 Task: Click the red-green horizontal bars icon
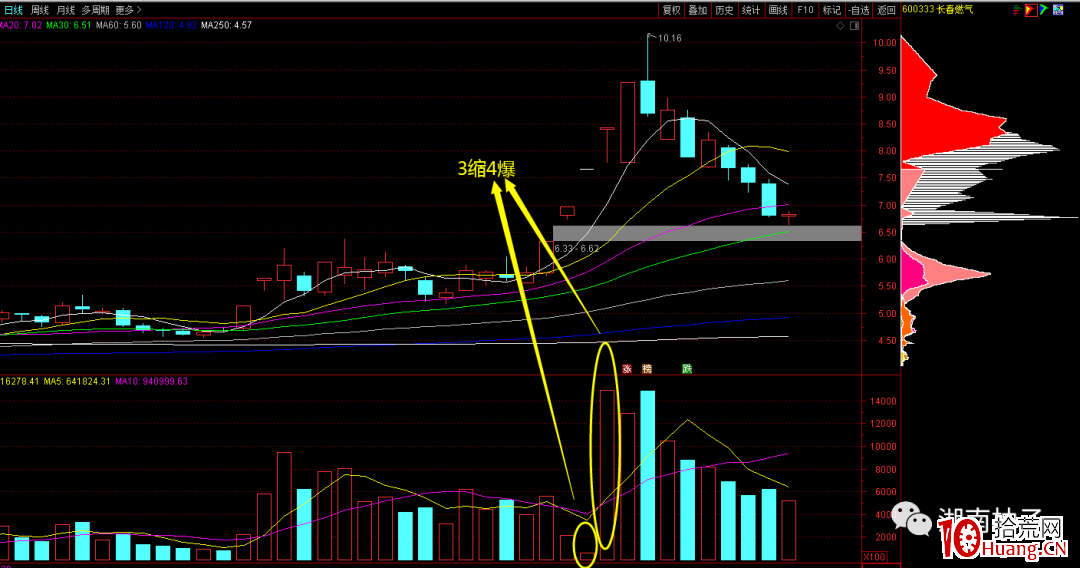click(x=1017, y=10)
